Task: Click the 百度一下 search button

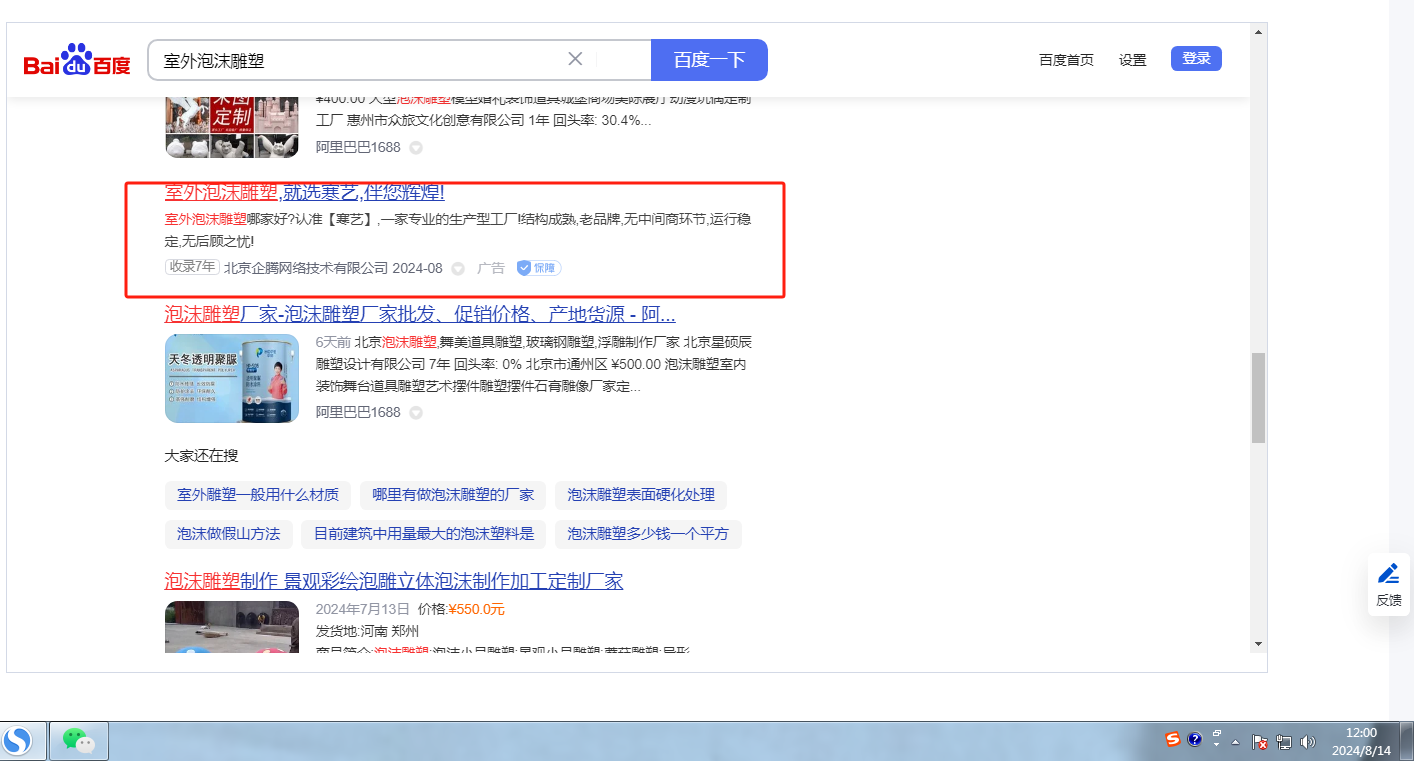Action: pos(709,60)
